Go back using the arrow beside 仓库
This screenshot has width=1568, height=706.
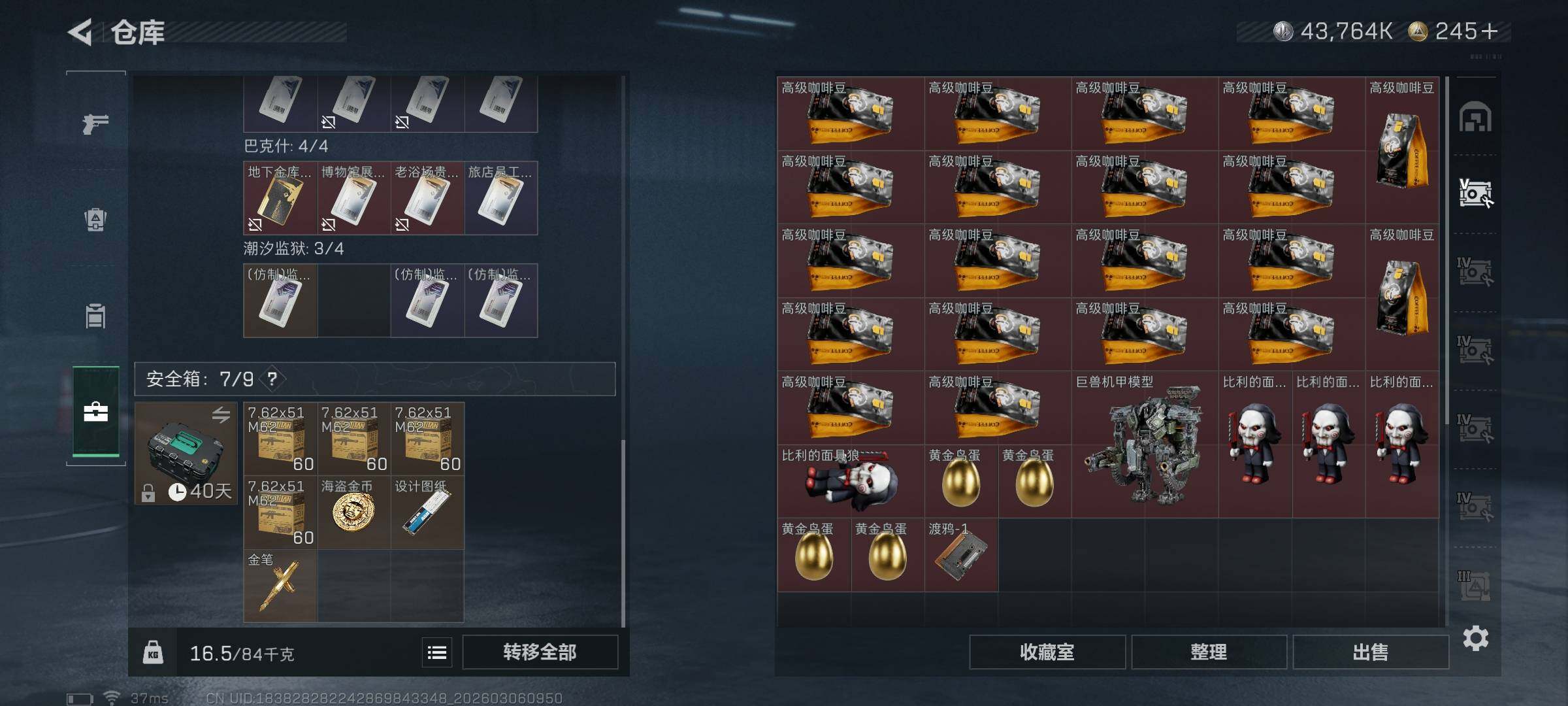pyautogui.click(x=80, y=32)
